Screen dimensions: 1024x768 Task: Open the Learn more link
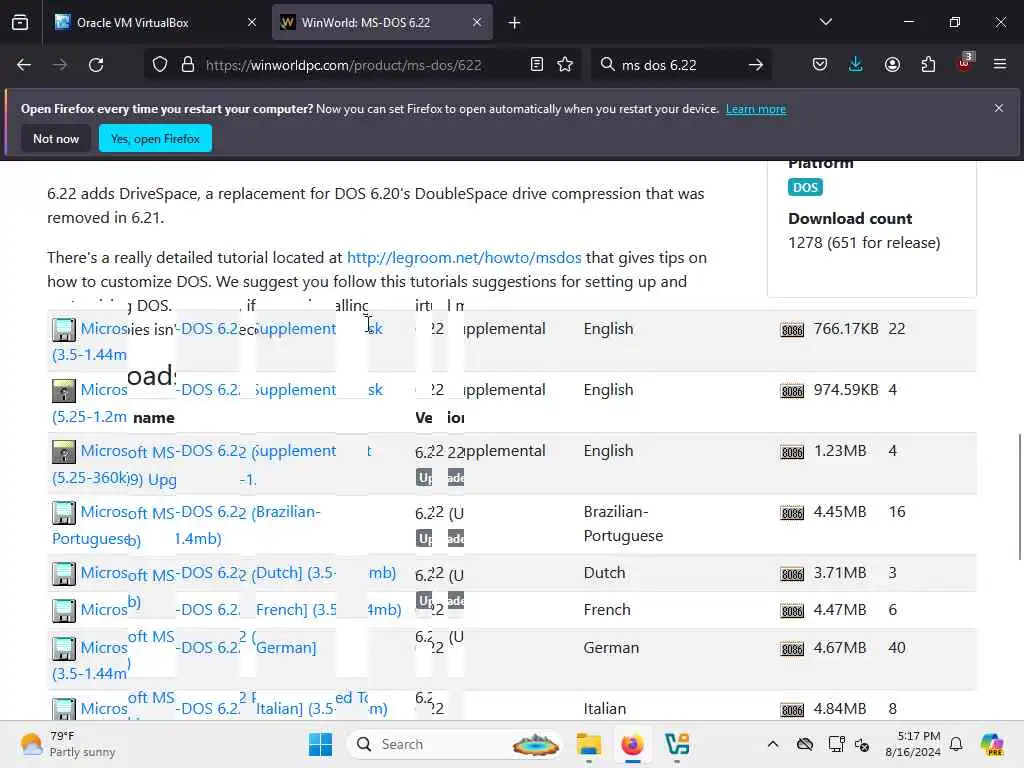(756, 109)
